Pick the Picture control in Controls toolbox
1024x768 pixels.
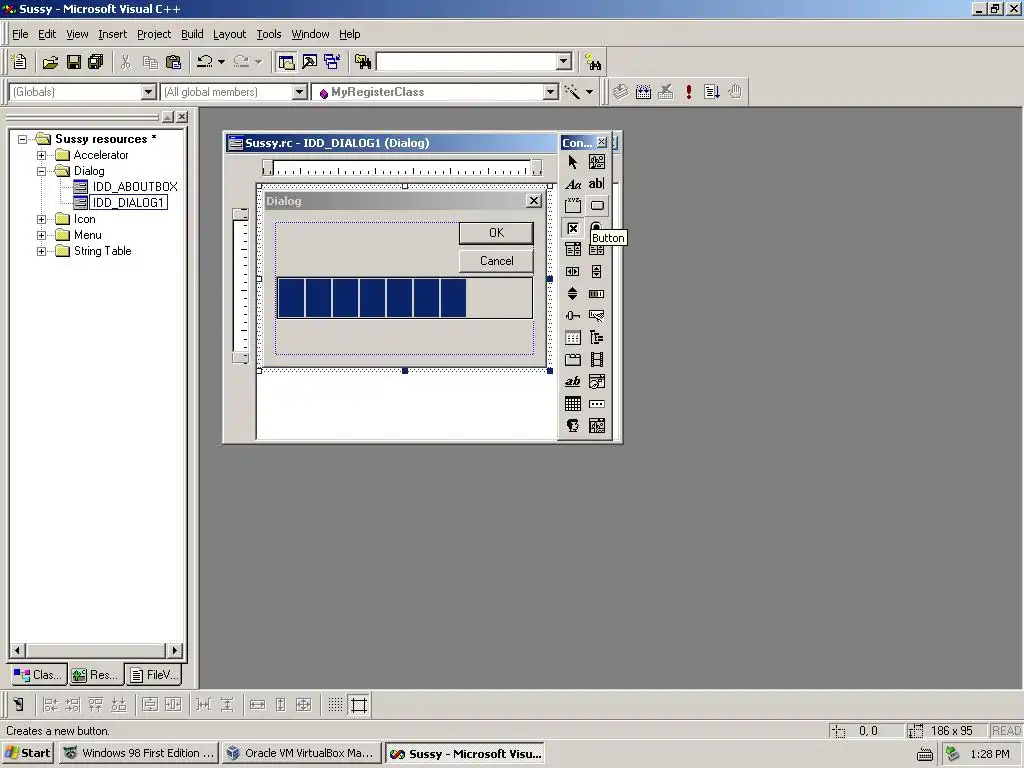597,162
